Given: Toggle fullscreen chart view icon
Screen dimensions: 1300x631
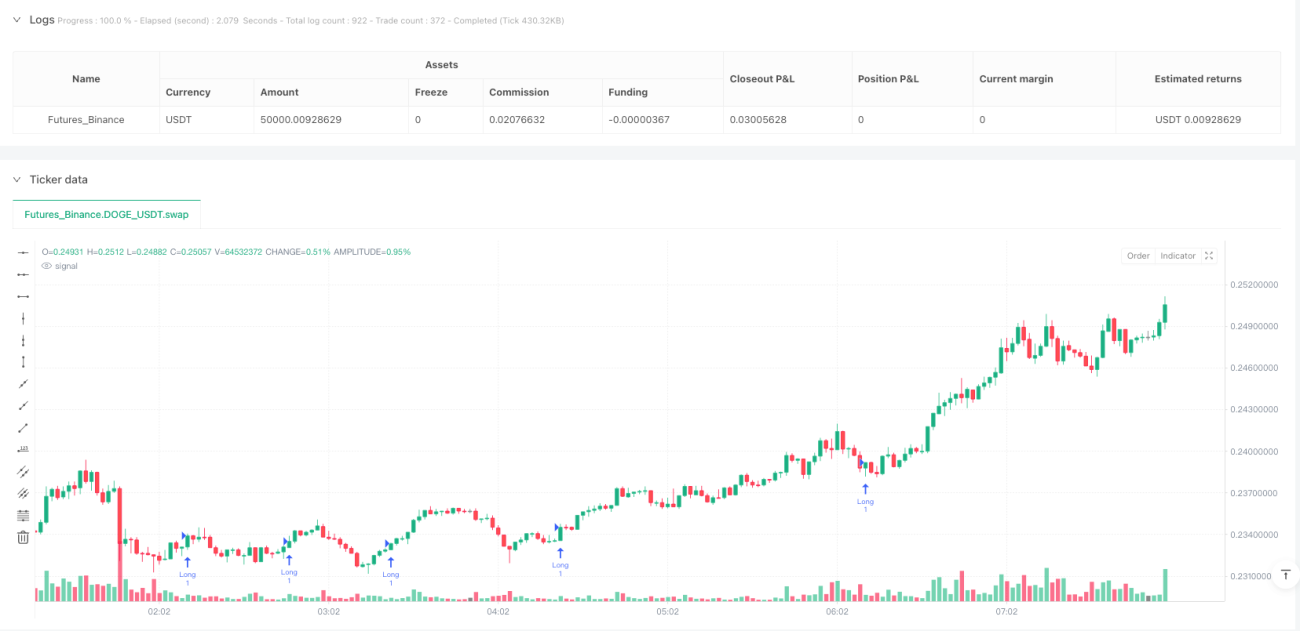Looking at the screenshot, I should [1209, 256].
